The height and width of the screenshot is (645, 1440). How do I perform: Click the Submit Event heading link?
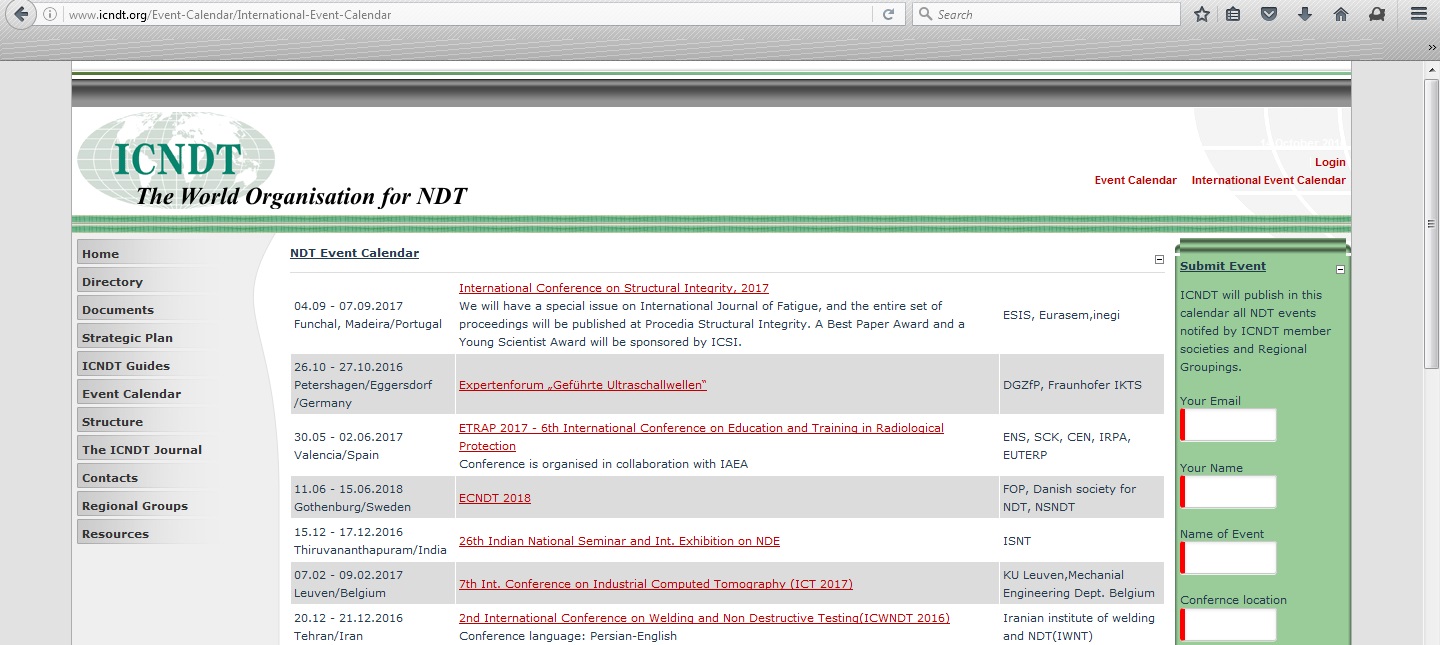1222,266
